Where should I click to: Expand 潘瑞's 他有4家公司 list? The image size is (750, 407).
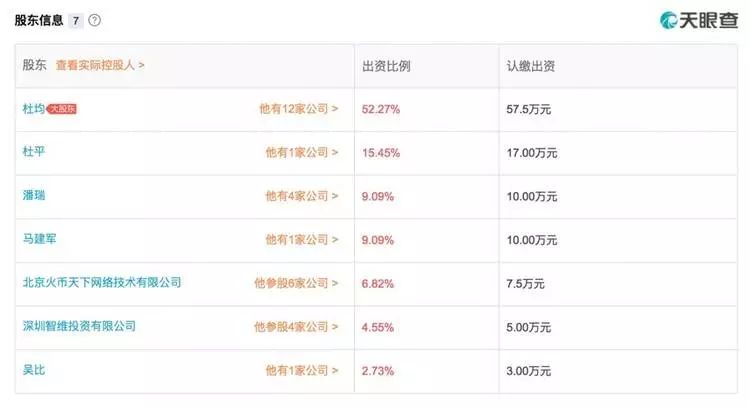(301, 196)
